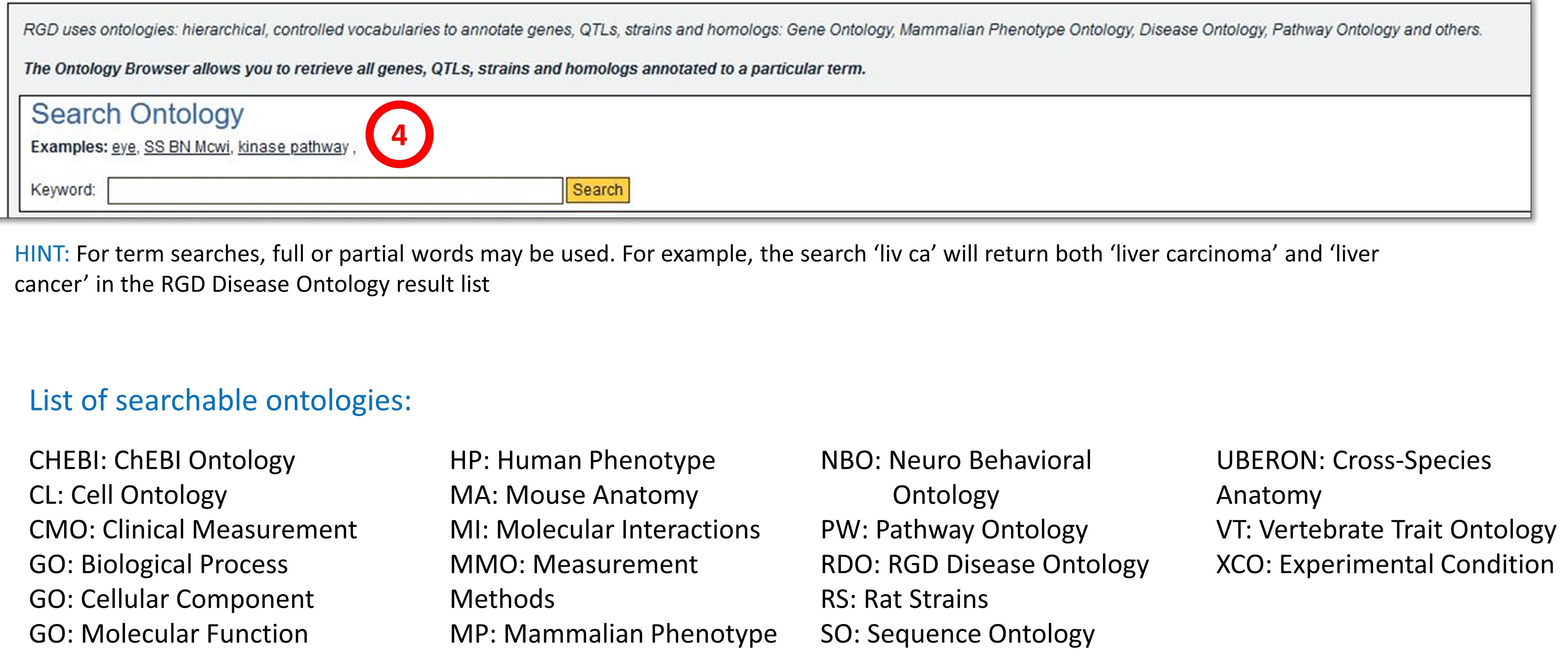Select the GO: Biological Process entry

[158, 565]
